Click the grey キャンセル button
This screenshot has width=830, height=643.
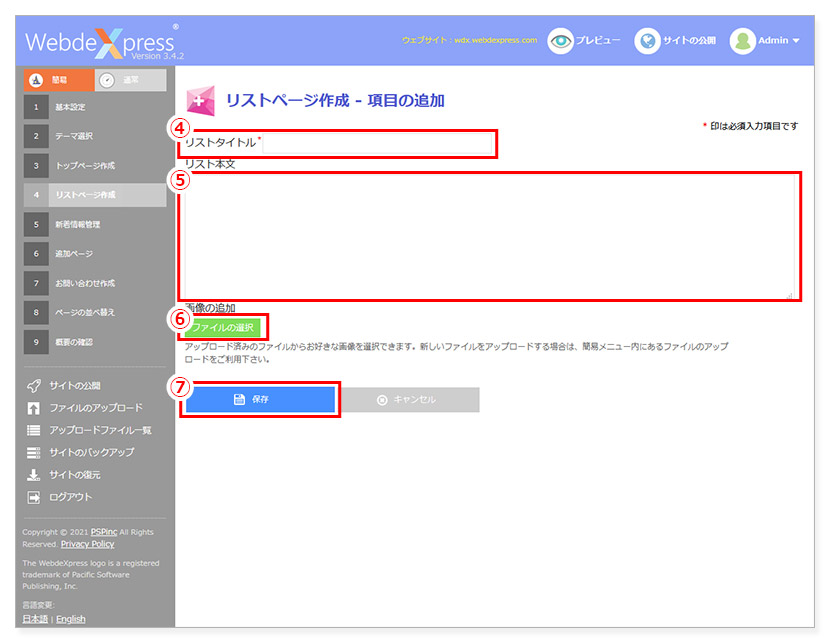pos(408,400)
